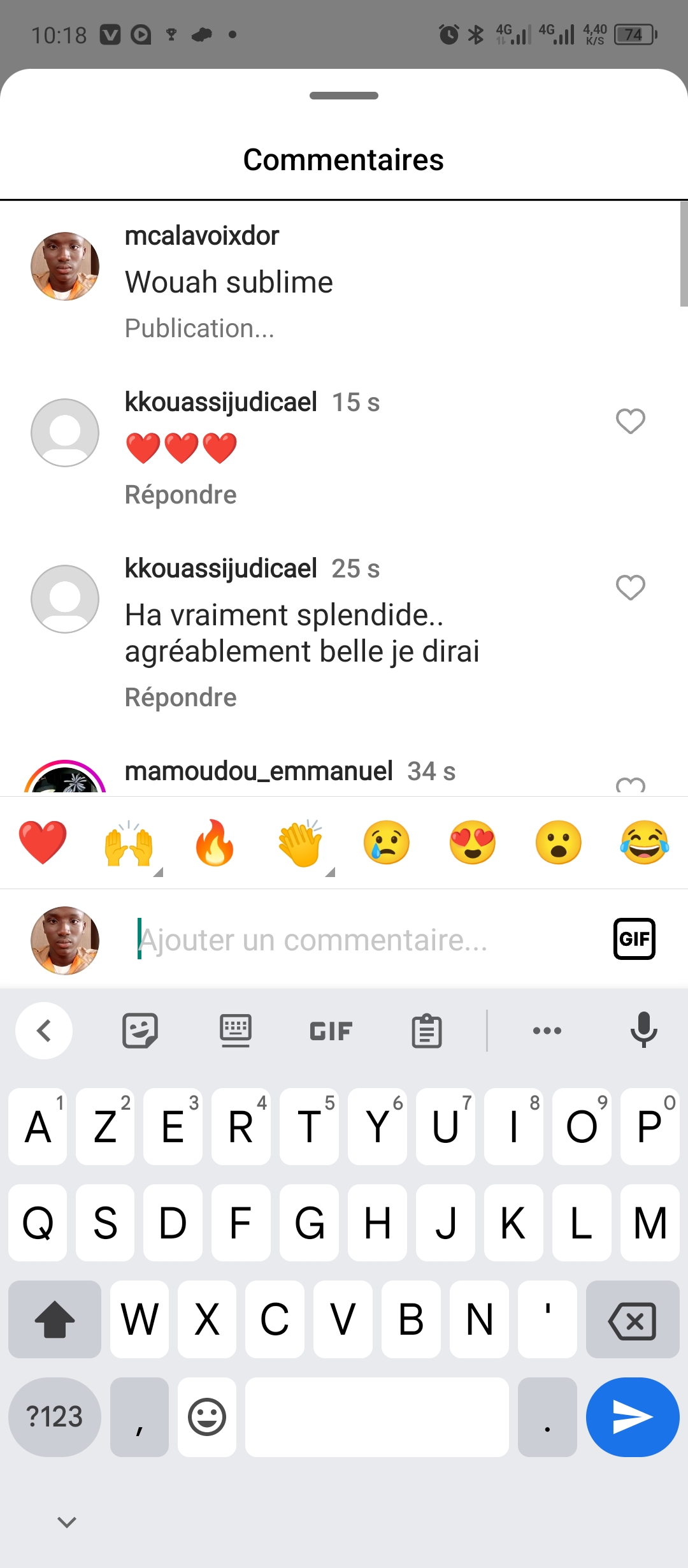Like kkouassijudicael's three hearts comment
688x1568 pixels.
point(631,421)
